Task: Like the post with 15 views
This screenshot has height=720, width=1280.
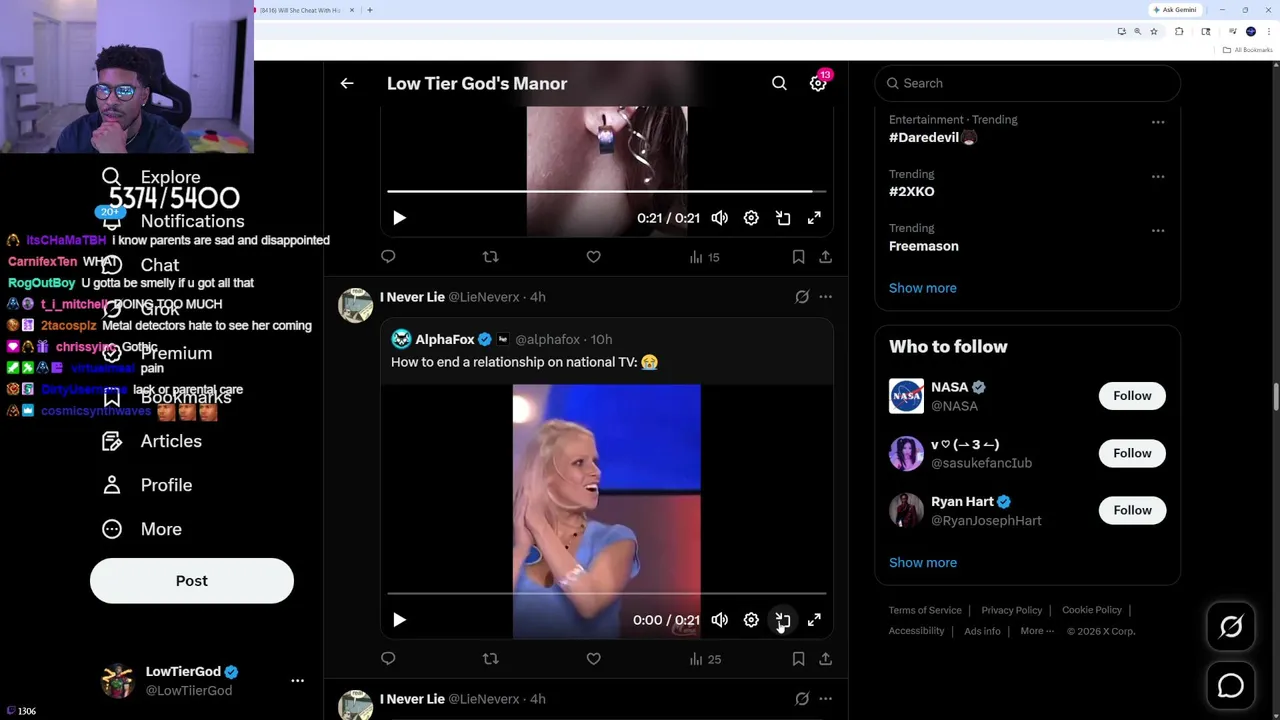Action: click(x=593, y=257)
